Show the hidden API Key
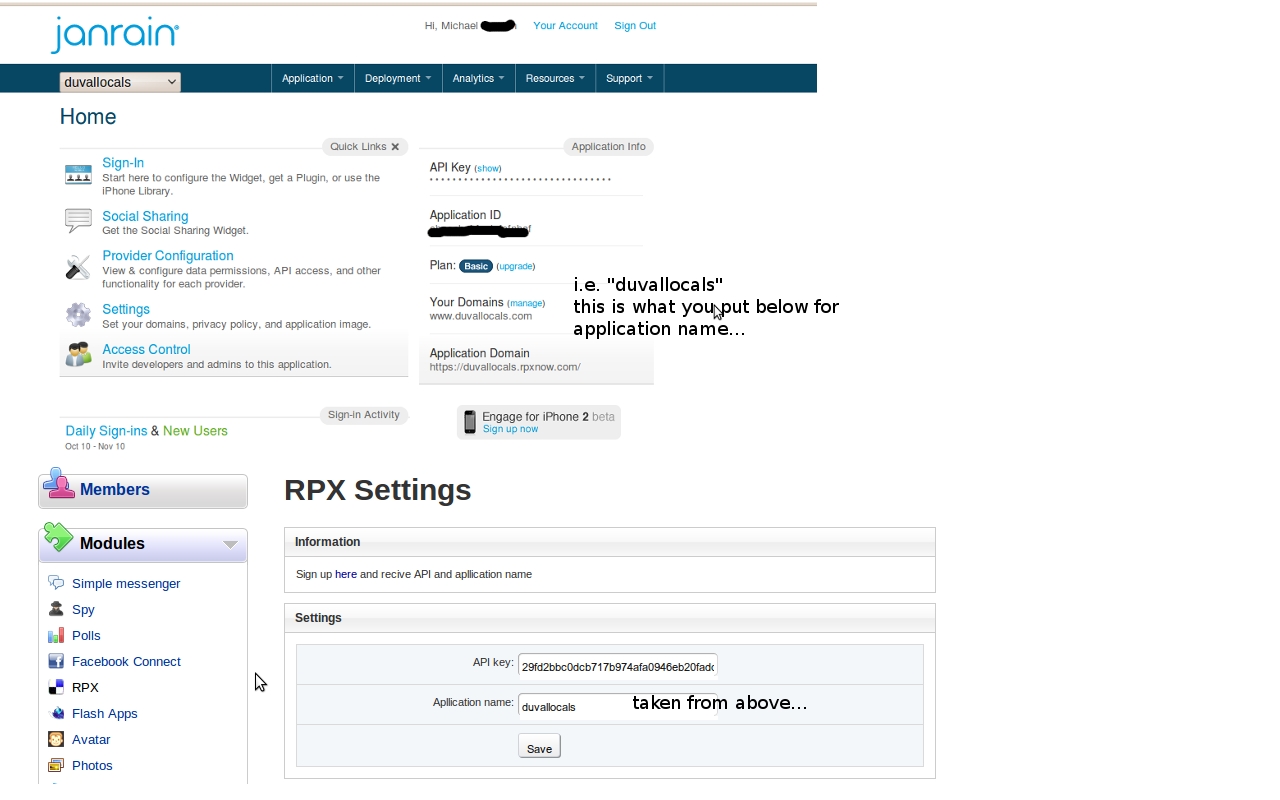 coord(488,168)
